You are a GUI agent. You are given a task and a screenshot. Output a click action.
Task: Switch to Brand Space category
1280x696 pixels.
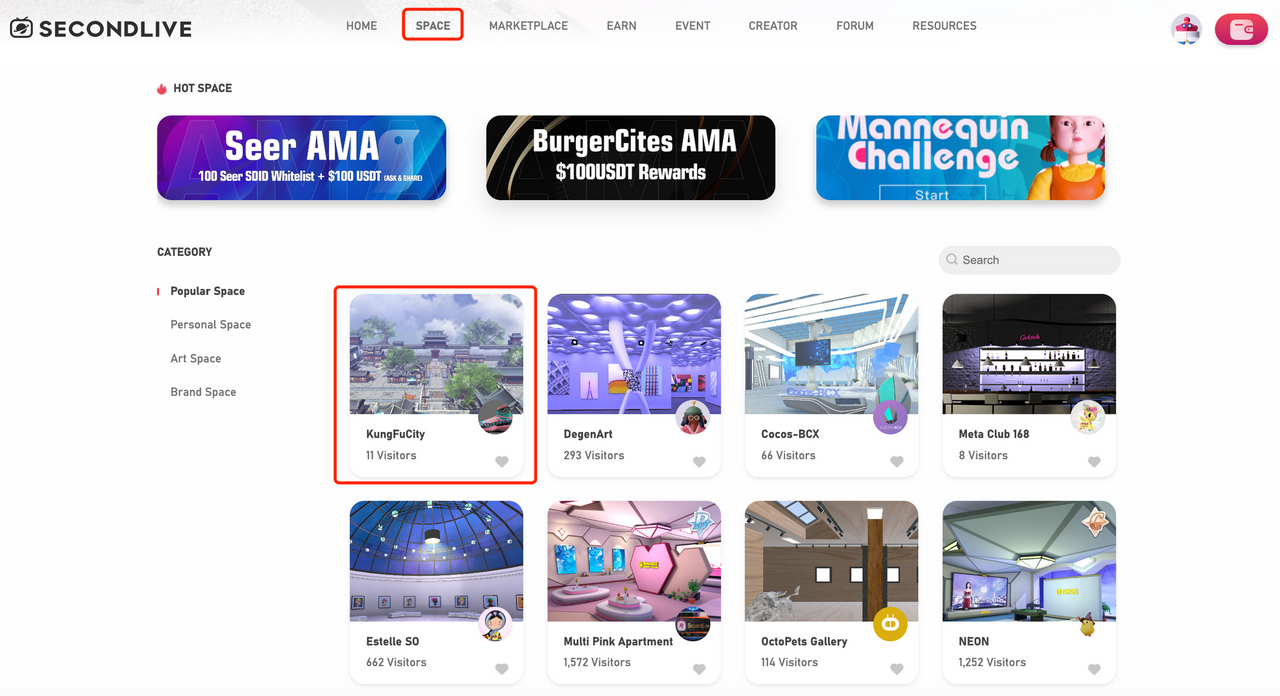[x=203, y=392]
